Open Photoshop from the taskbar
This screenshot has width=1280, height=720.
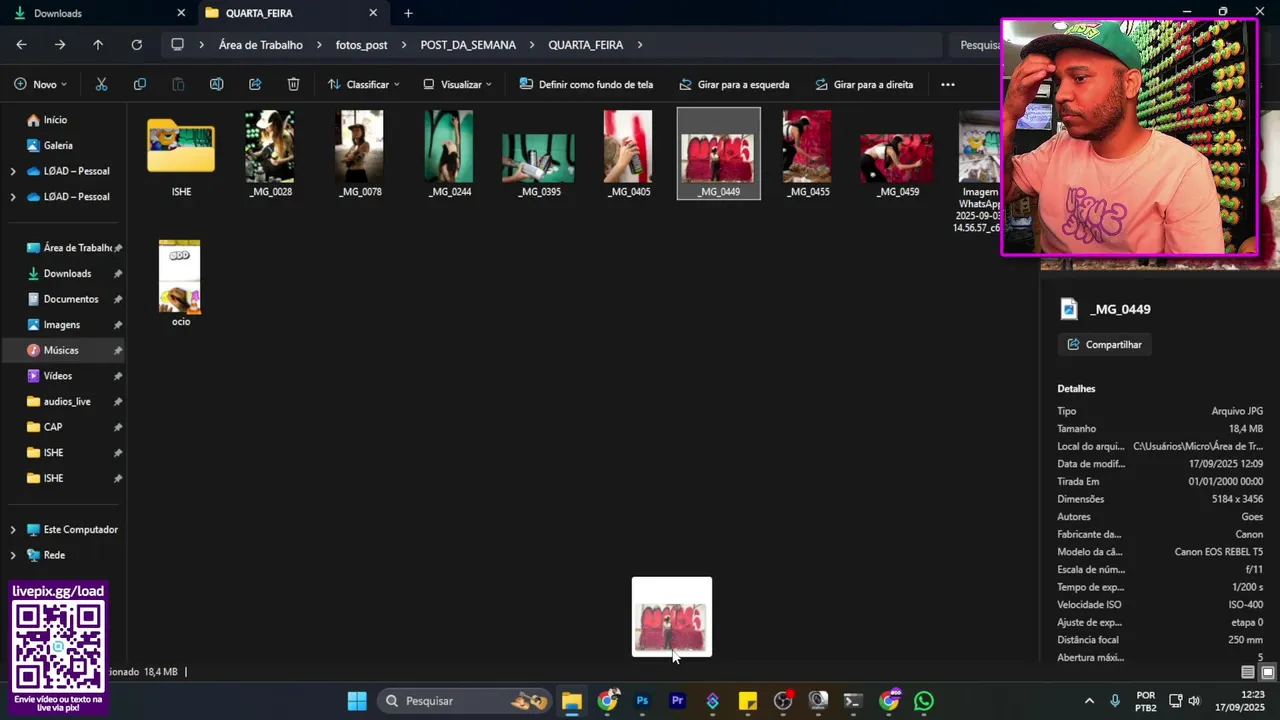pyautogui.click(x=642, y=701)
